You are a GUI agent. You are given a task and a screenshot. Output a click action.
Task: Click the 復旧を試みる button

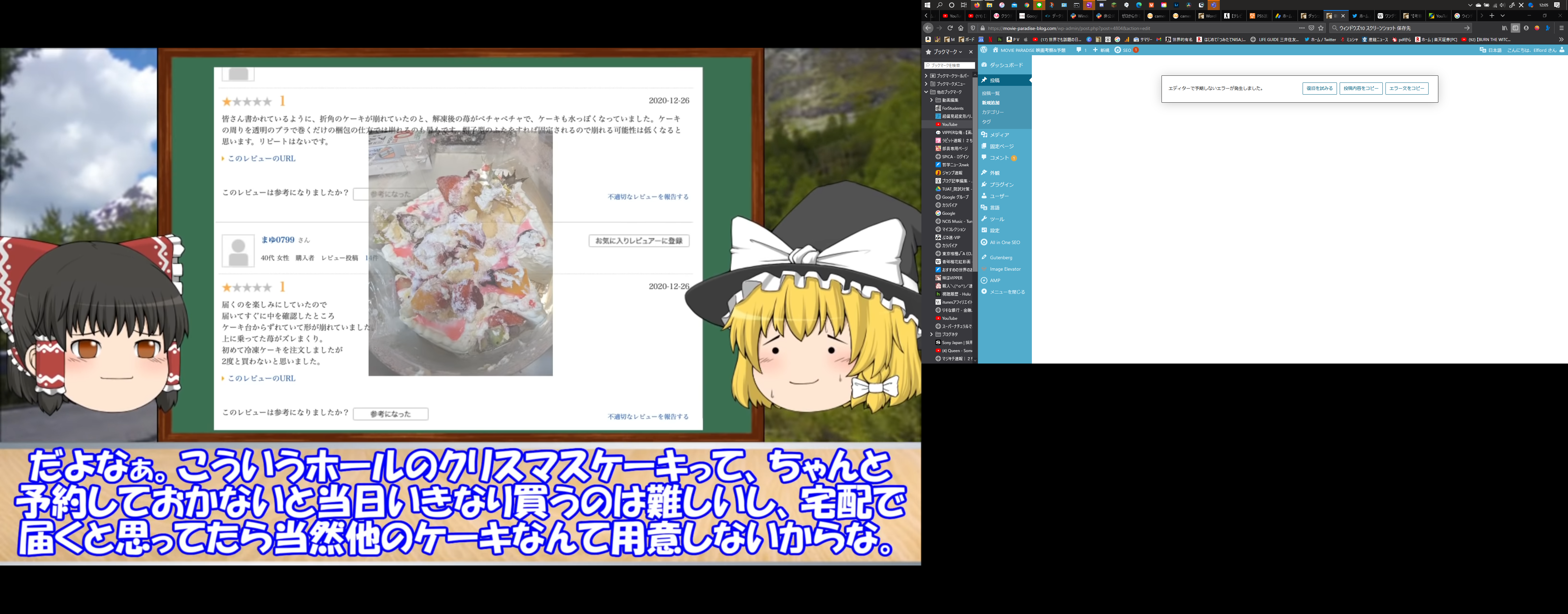[1319, 88]
